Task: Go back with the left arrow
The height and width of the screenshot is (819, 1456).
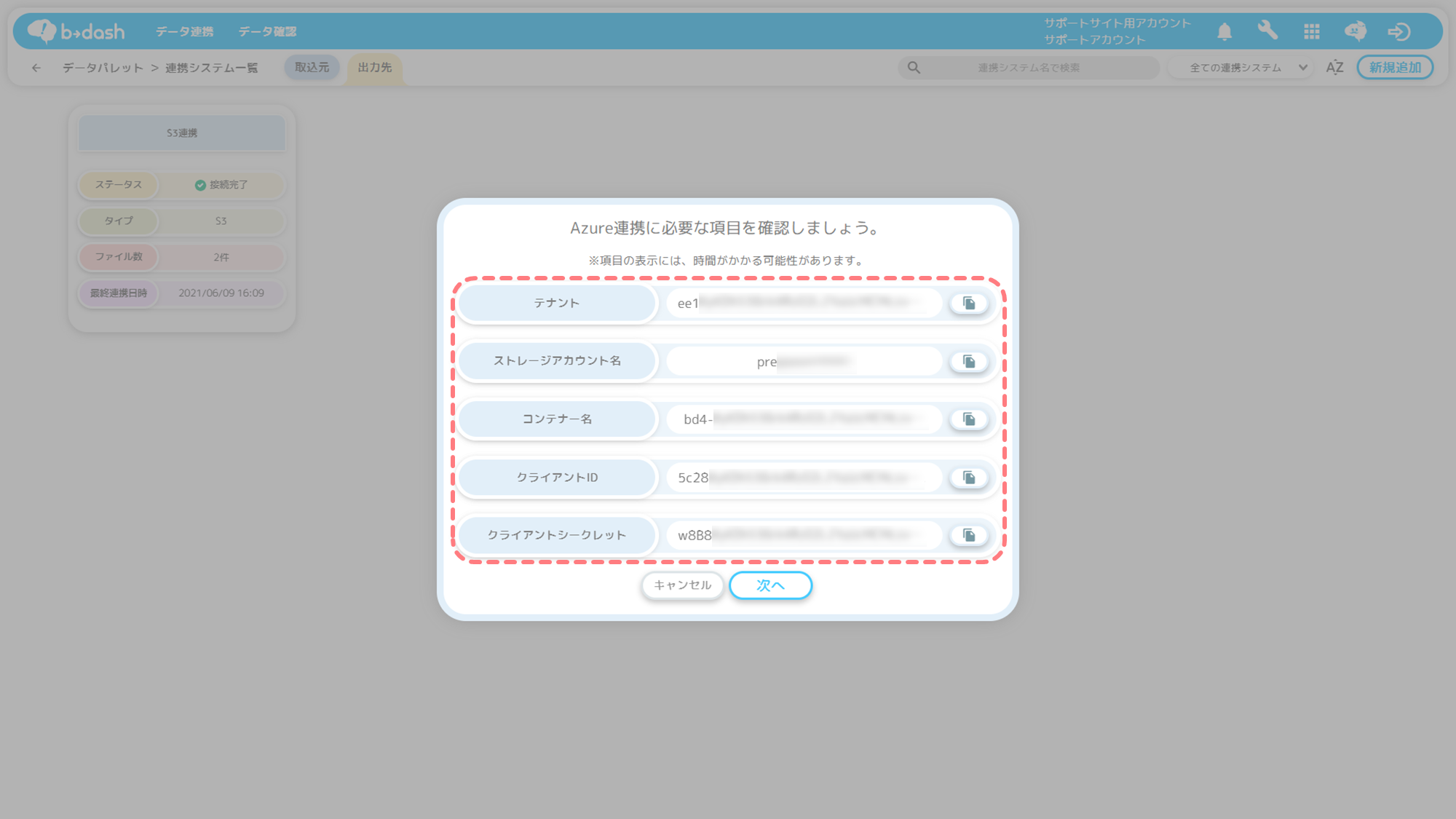Action: coord(36,68)
